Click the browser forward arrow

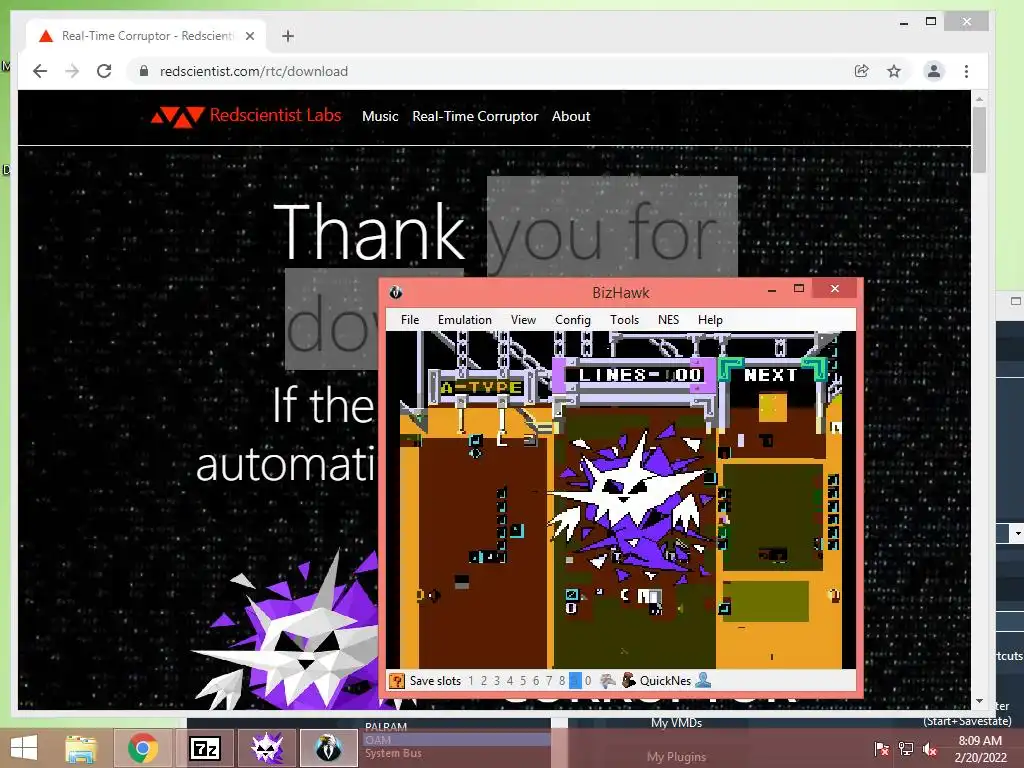click(x=72, y=71)
